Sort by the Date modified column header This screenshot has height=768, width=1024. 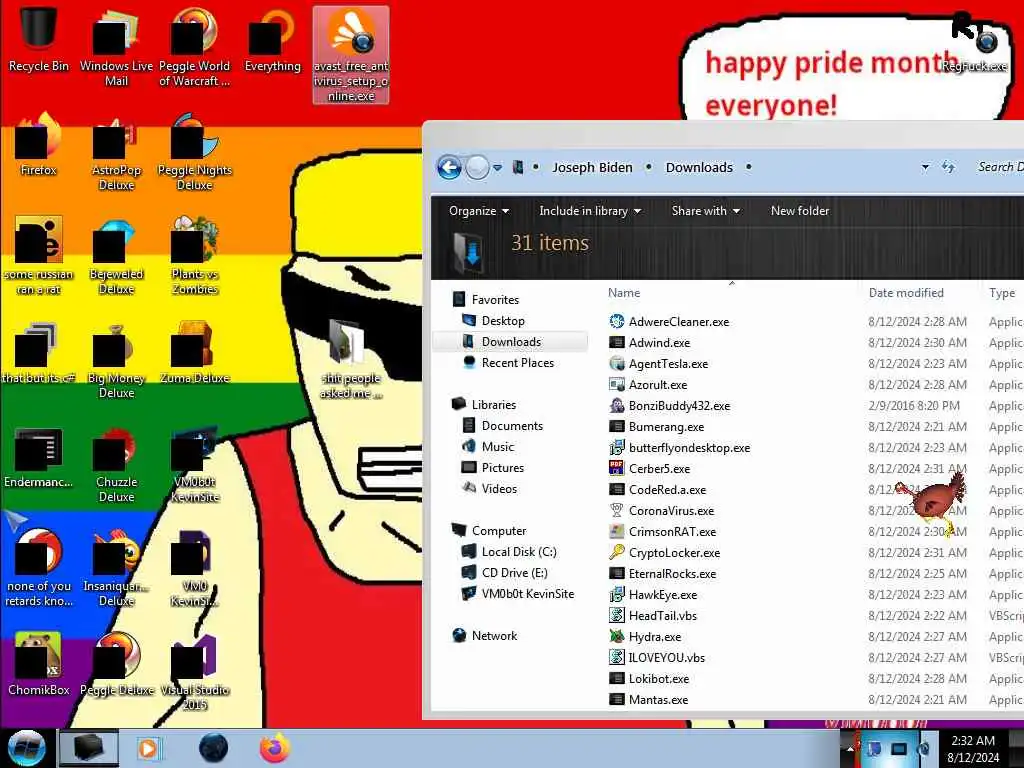pyautogui.click(x=906, y=293)
